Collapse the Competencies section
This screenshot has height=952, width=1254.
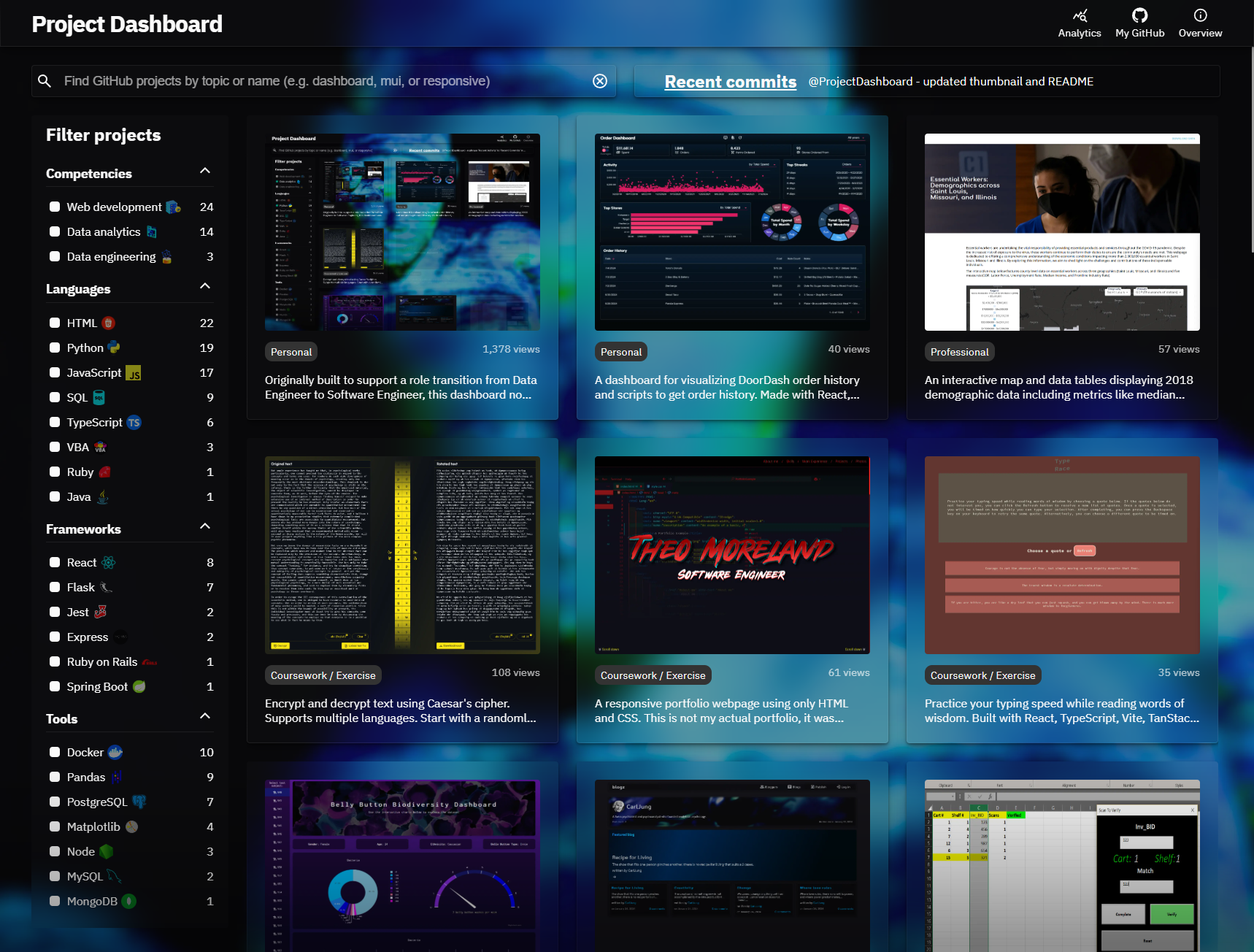pos(205,171)
